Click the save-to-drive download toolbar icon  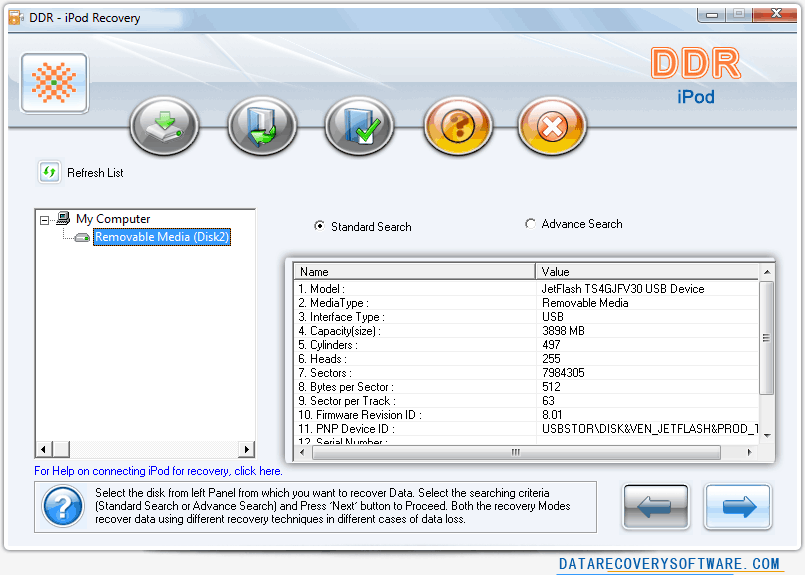click(x=164, y=126)
